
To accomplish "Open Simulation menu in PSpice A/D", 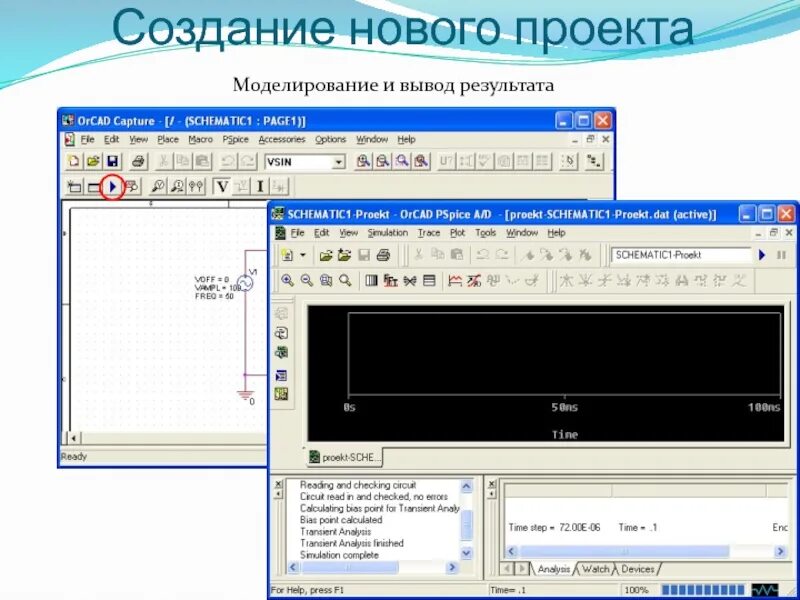I will point(388,232).
